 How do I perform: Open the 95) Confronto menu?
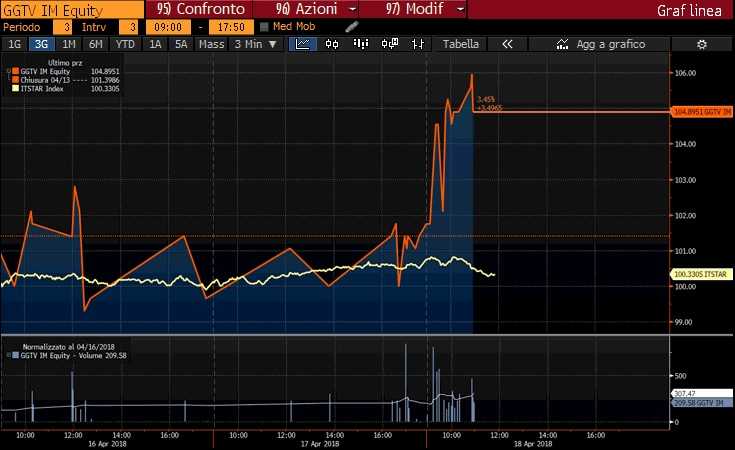(201, 9)
